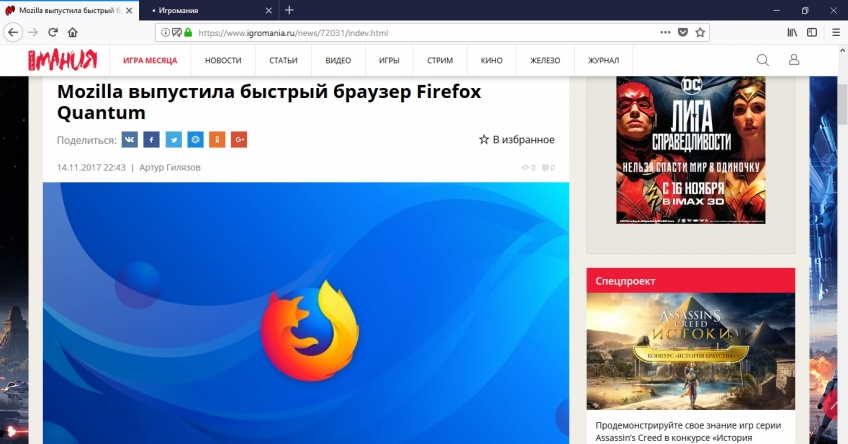
Task: Go to the СТАТЬИ section
Action: (x=283, y=61)
